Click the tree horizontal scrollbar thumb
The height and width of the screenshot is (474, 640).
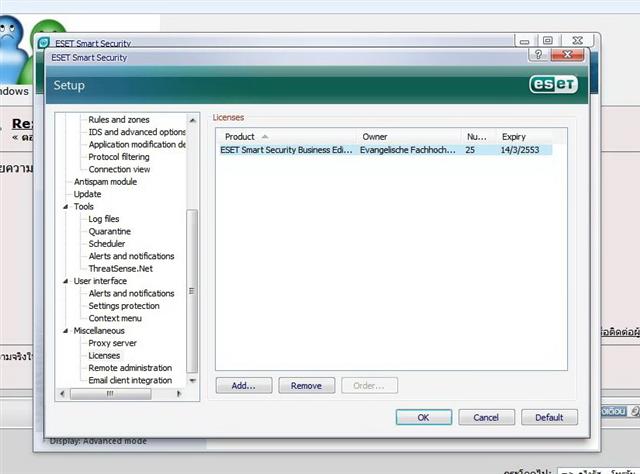click(110, 394)
